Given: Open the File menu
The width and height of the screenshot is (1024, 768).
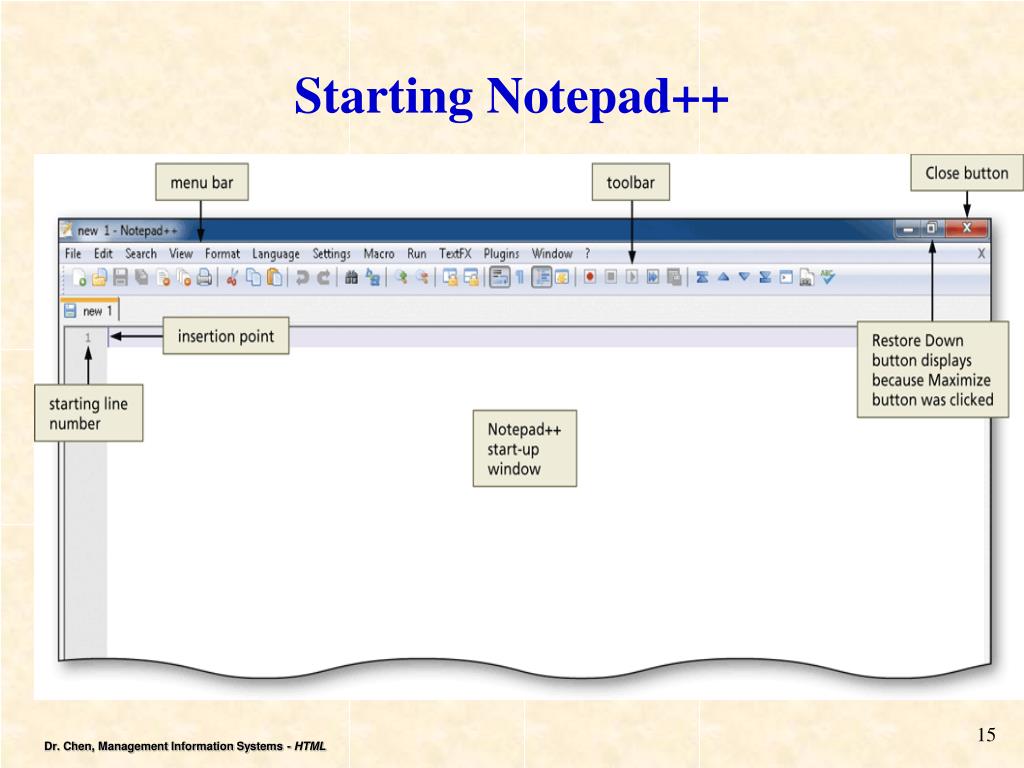Looking at the screenshot, I should click(73, 253).
